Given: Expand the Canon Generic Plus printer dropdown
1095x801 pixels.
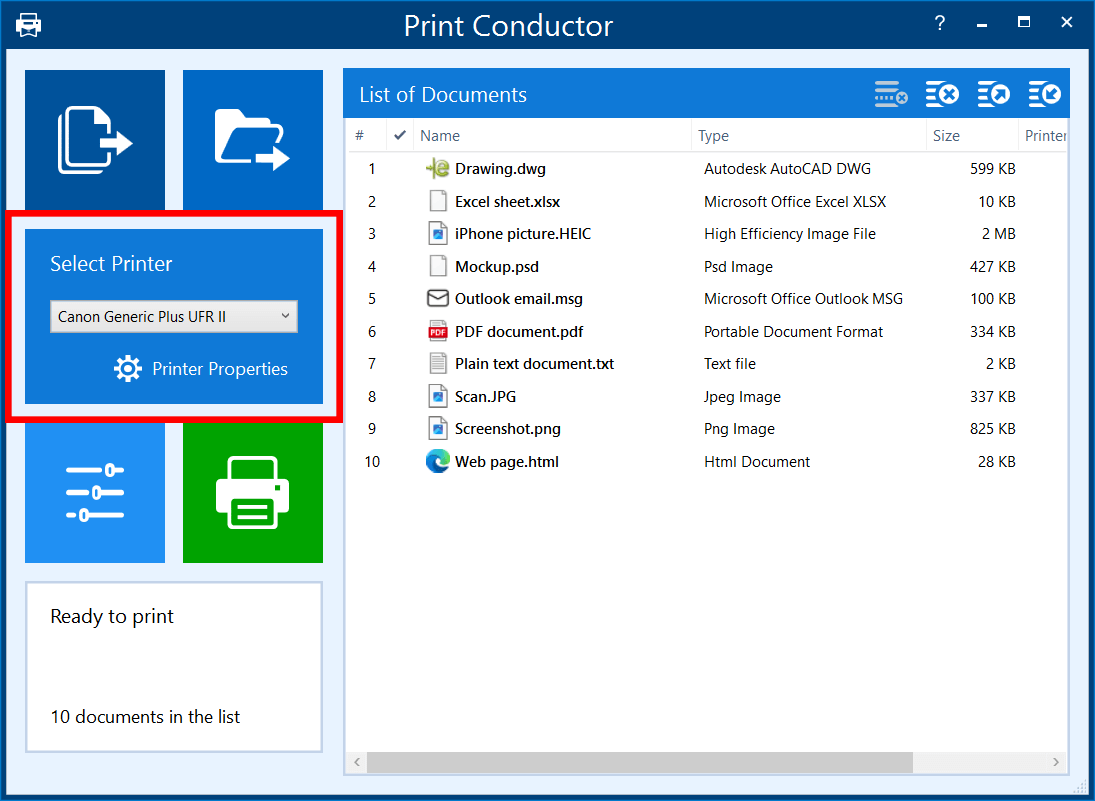Looking at the screenshot, I should [174, 317].
